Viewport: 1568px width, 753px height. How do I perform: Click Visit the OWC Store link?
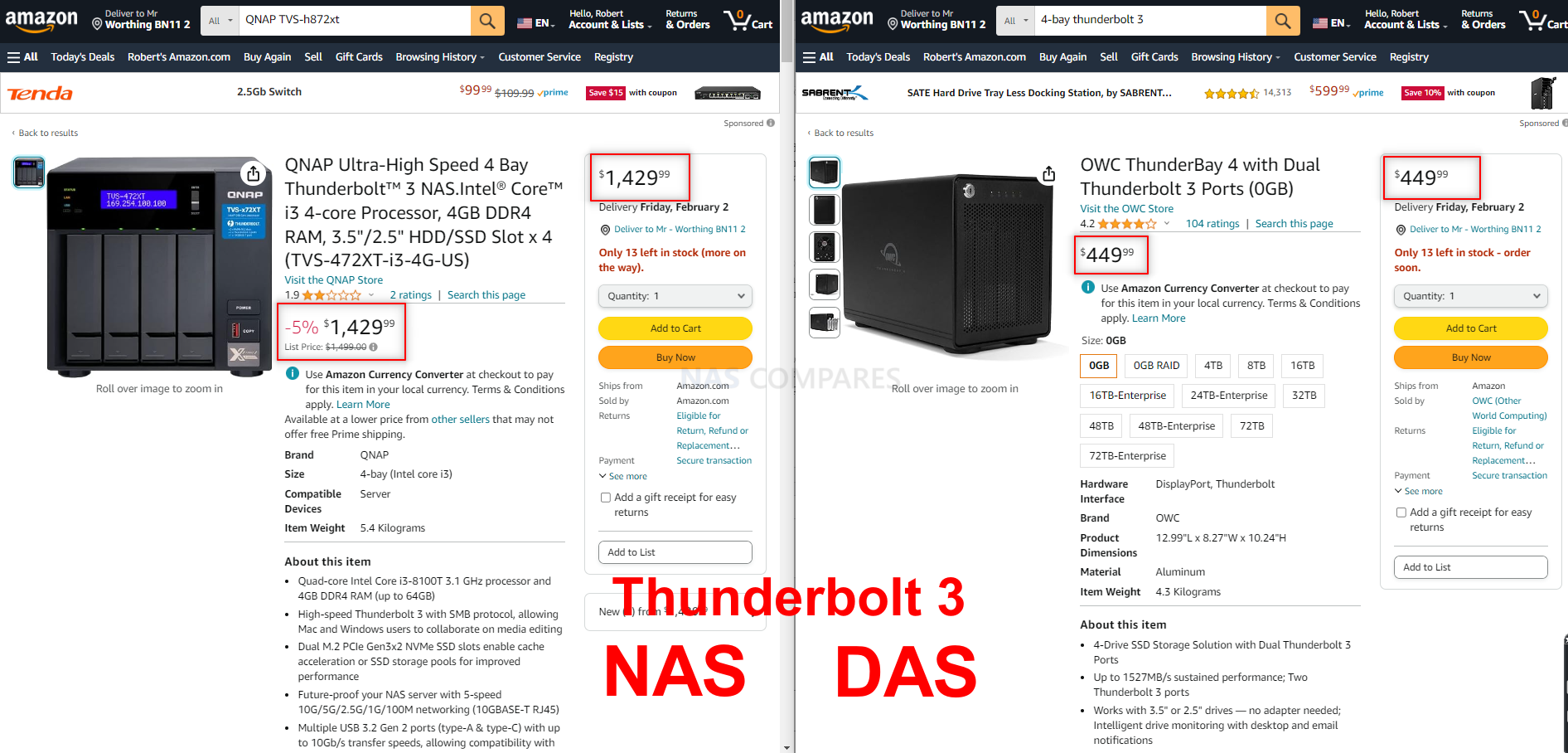point(1126,209)
